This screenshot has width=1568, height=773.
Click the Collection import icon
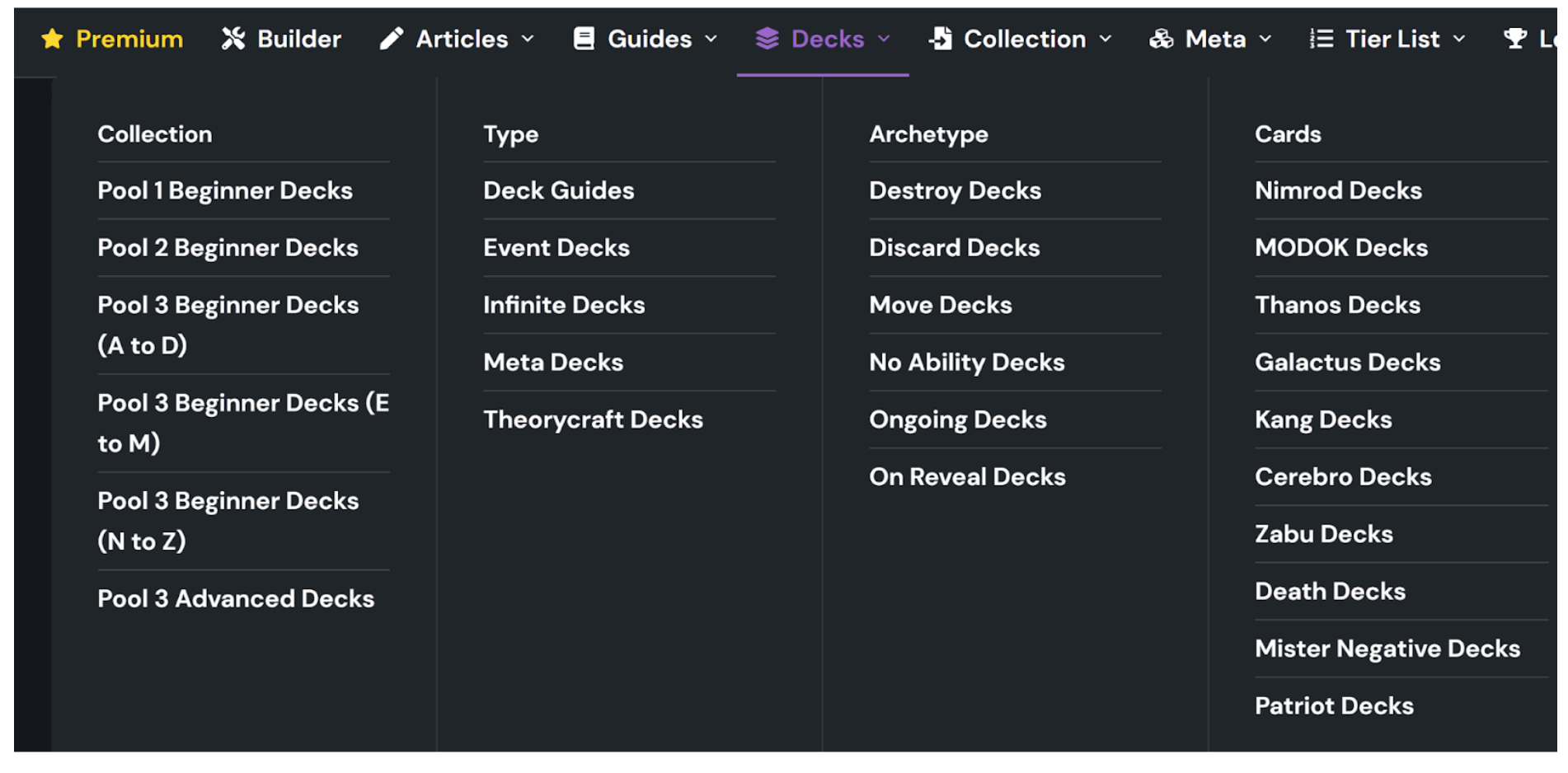tap(941, 39)
